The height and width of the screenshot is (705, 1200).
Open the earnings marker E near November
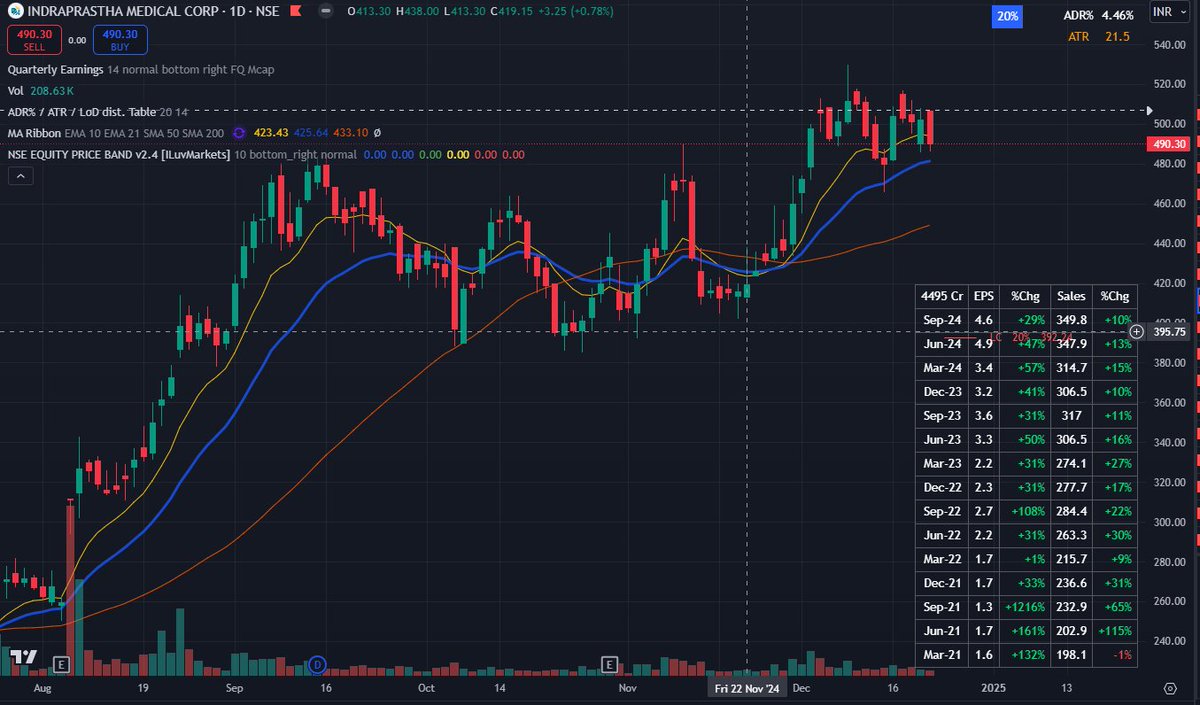click(x=609, y=664)
